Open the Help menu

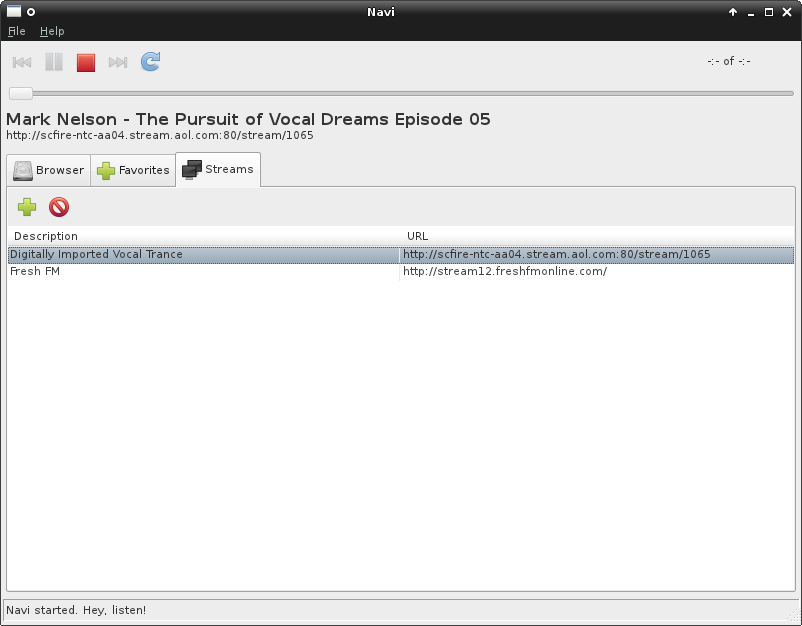pyautogui.click(x=52, y=31)
